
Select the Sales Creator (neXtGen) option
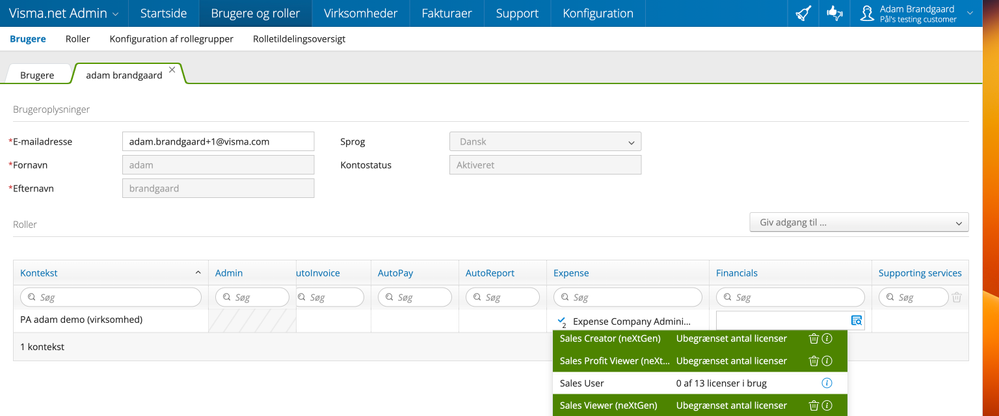pyautogui.click(x=700, y=338)
